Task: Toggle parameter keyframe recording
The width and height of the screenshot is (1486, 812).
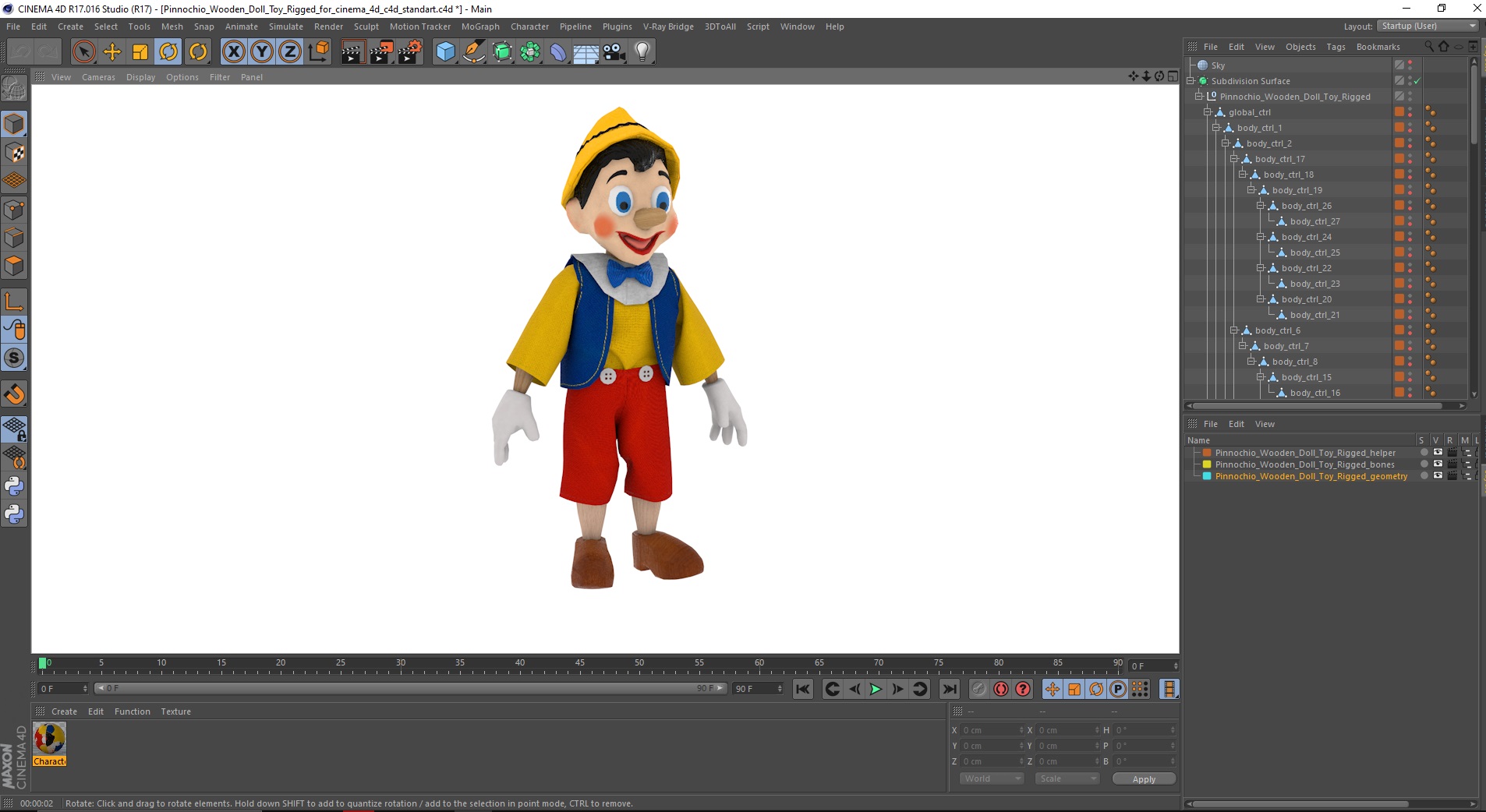Action: (x=1118, y=689)
